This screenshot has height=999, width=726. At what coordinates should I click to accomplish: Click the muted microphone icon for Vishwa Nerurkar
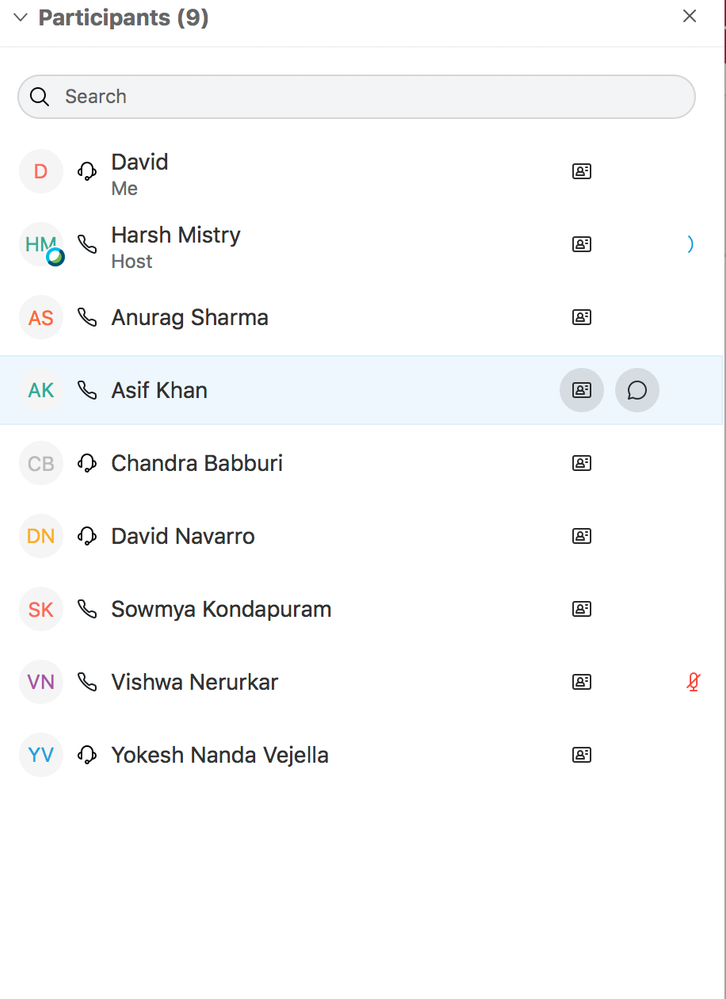pos(692,682)
